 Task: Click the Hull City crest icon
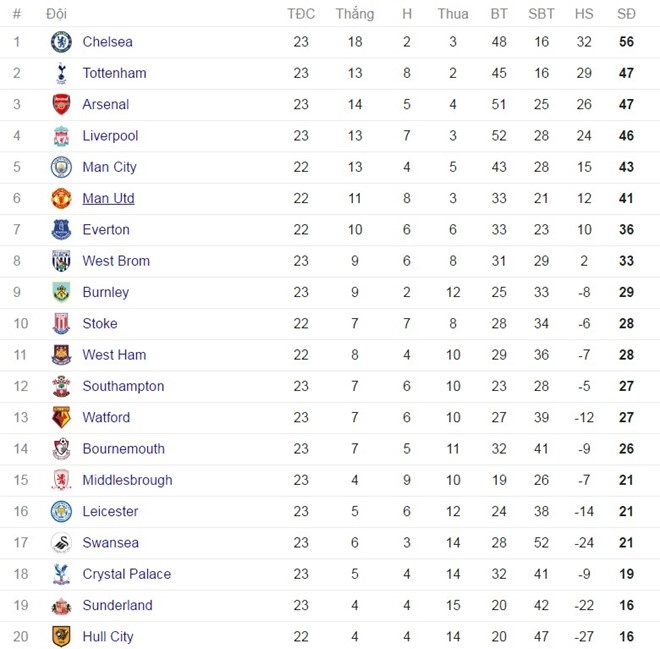(x=62, y=636)
